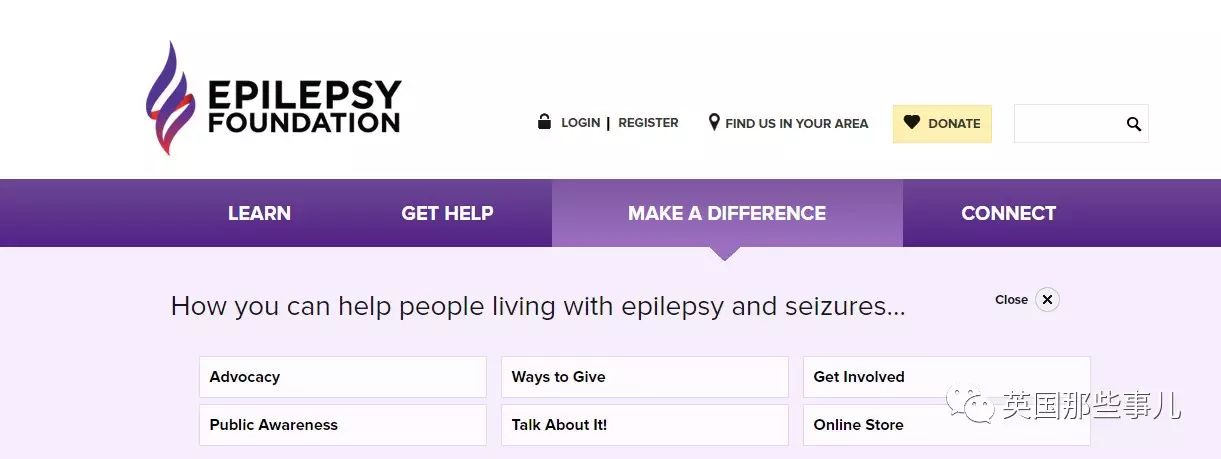Go to Get Involved
The height and width of the screenshot is (459, 1221).
[x=947, y=377]
